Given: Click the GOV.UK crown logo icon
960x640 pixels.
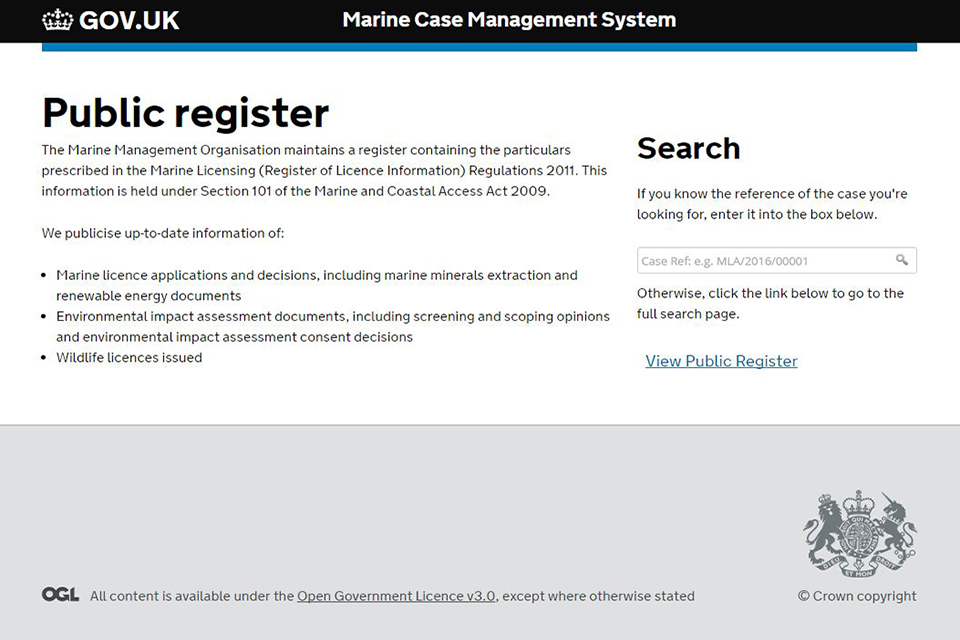Looking at the screenshot, I should [x=58, y=20].
